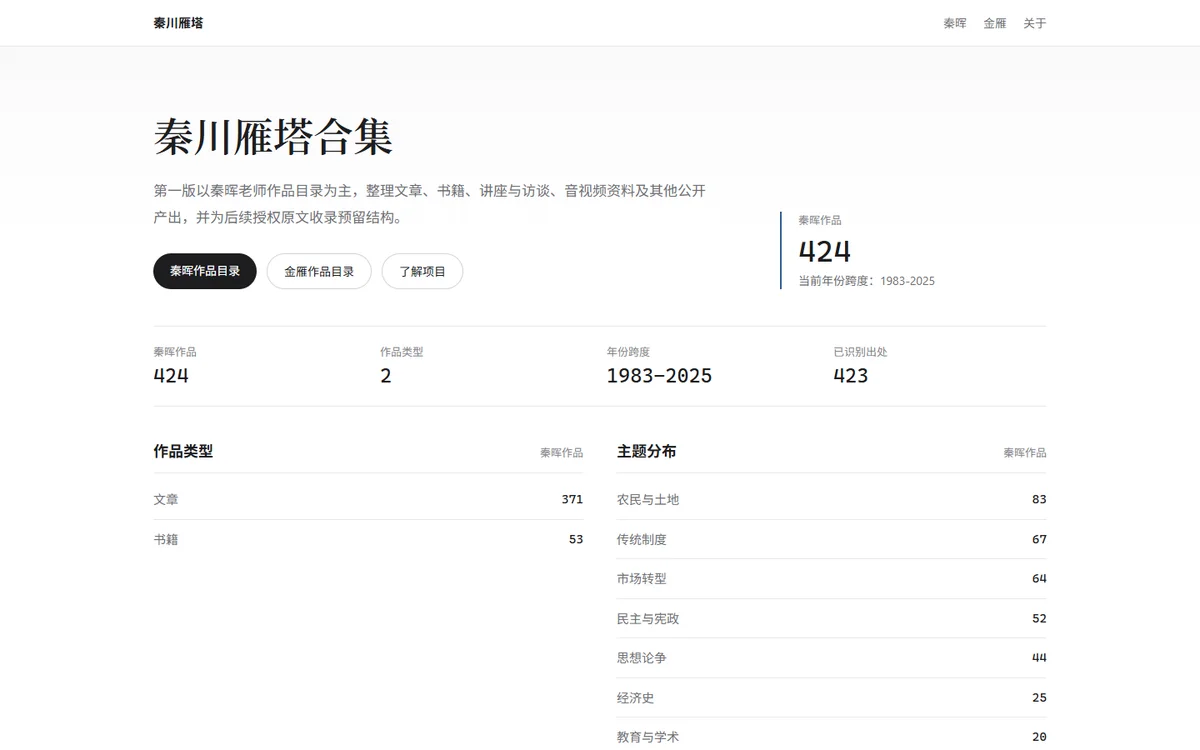Viewport: 1200px width, 750px height.
Task: Click the 371 count for 文章
Action: click(x=572, y=499)
